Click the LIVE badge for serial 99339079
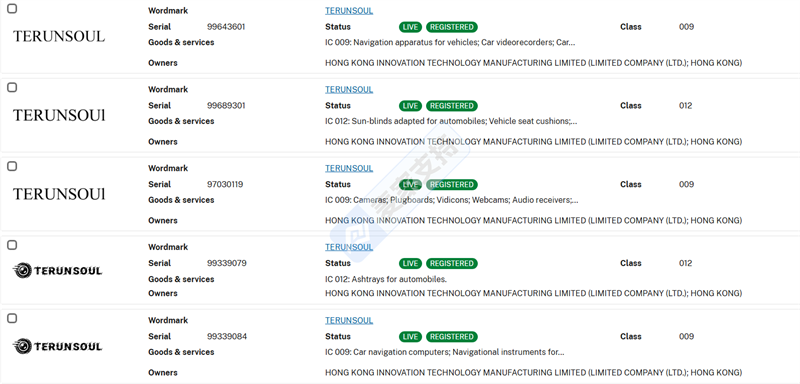The height and width of the screenshot is (384, 800). point(410,264)
